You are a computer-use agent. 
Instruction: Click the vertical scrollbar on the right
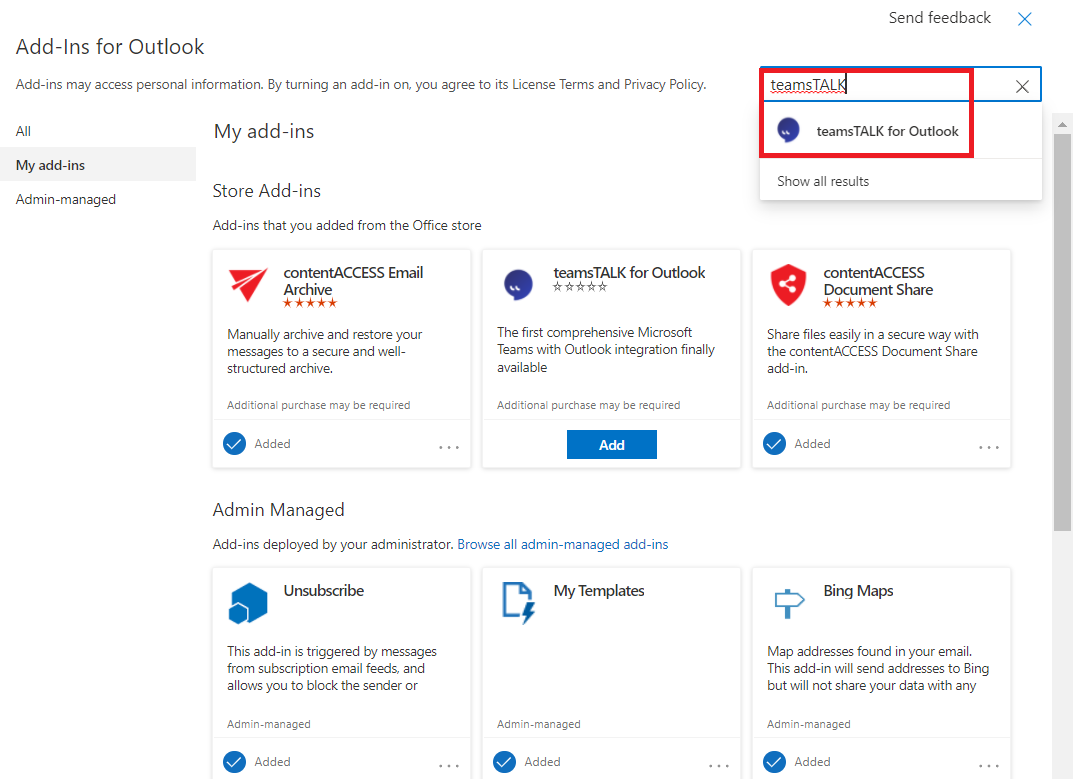1062,330
